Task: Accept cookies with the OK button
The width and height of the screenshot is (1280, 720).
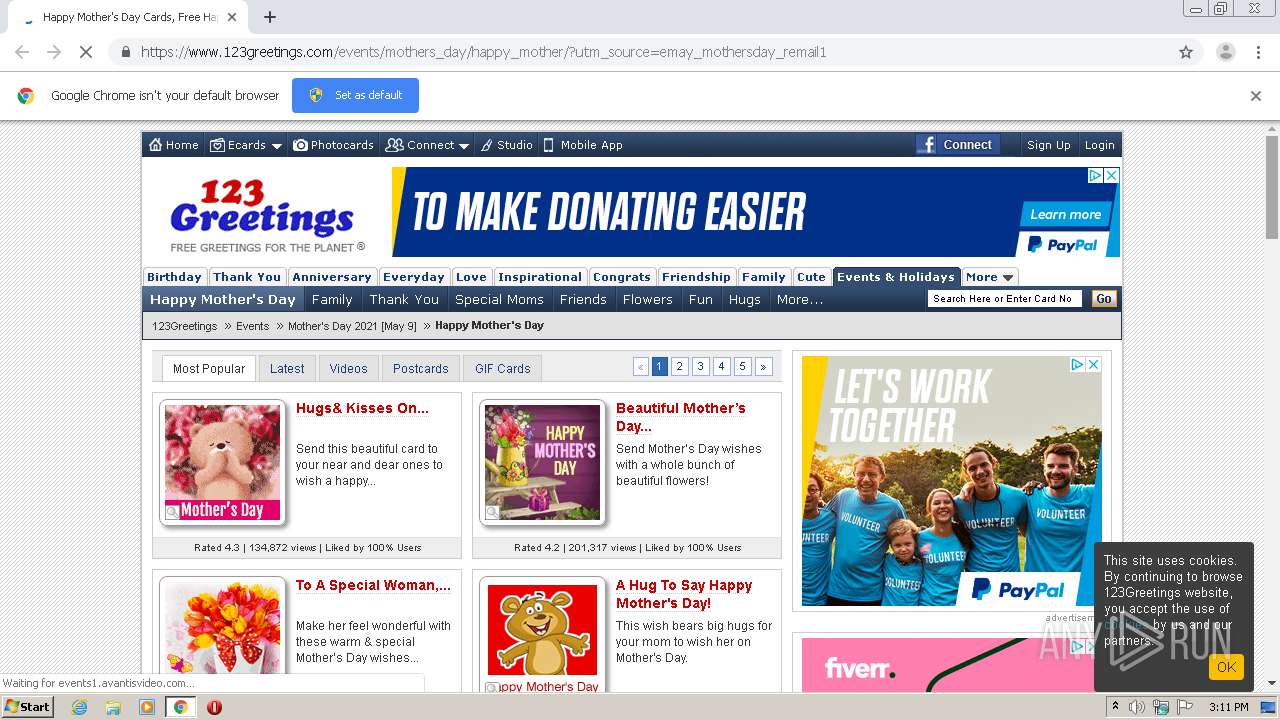Action: pos(1226,667)
